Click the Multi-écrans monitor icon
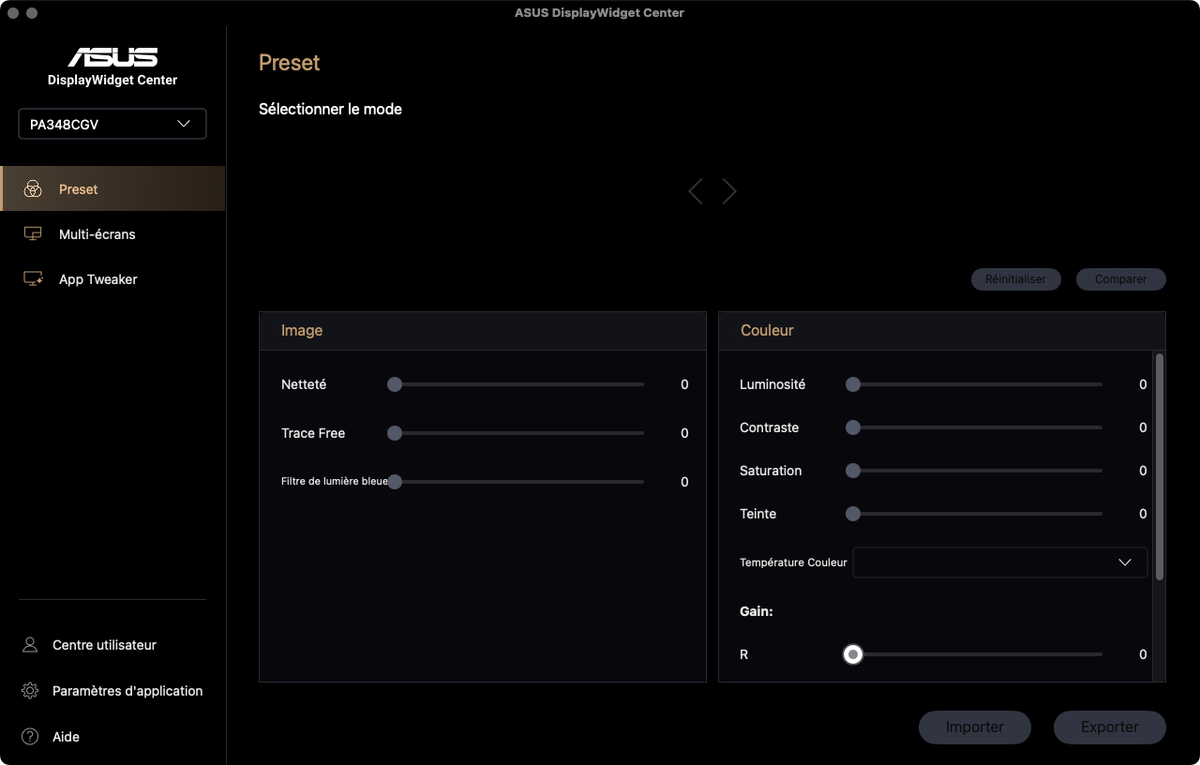 coord(33,234)
